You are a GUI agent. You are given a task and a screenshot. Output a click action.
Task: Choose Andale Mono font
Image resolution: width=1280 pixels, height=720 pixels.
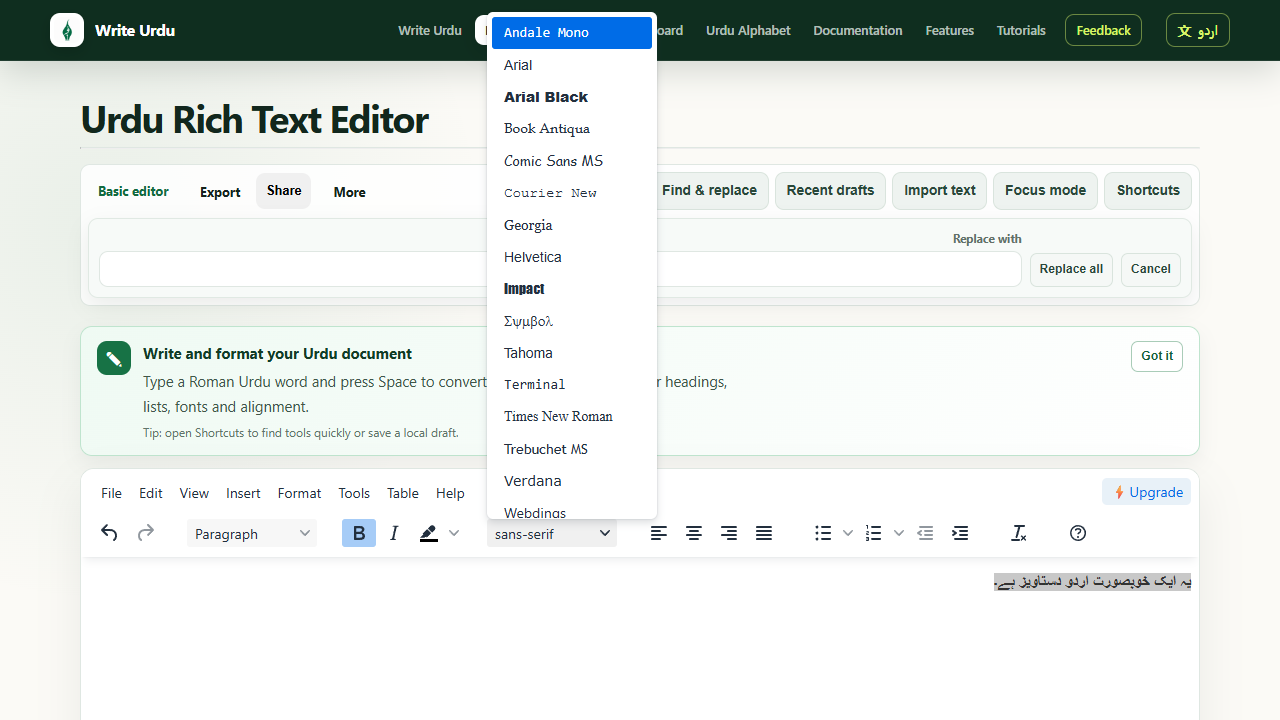pos(572,33)
